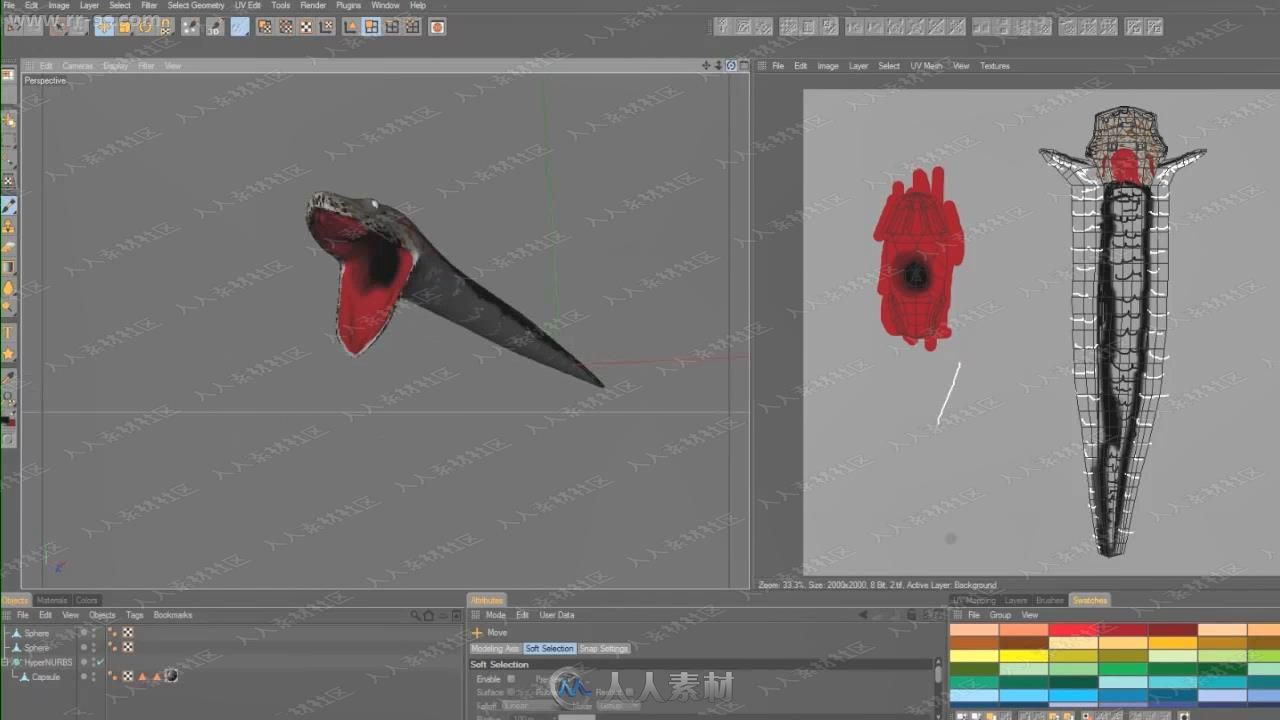The width and height of the screenshot is (1280, 720).
Task: Click the Capsule's black material sphere tag
Action: 171,676
